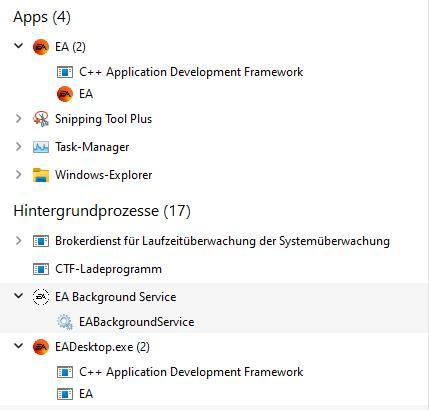Expand the Windows-Explorer entry

19,175
